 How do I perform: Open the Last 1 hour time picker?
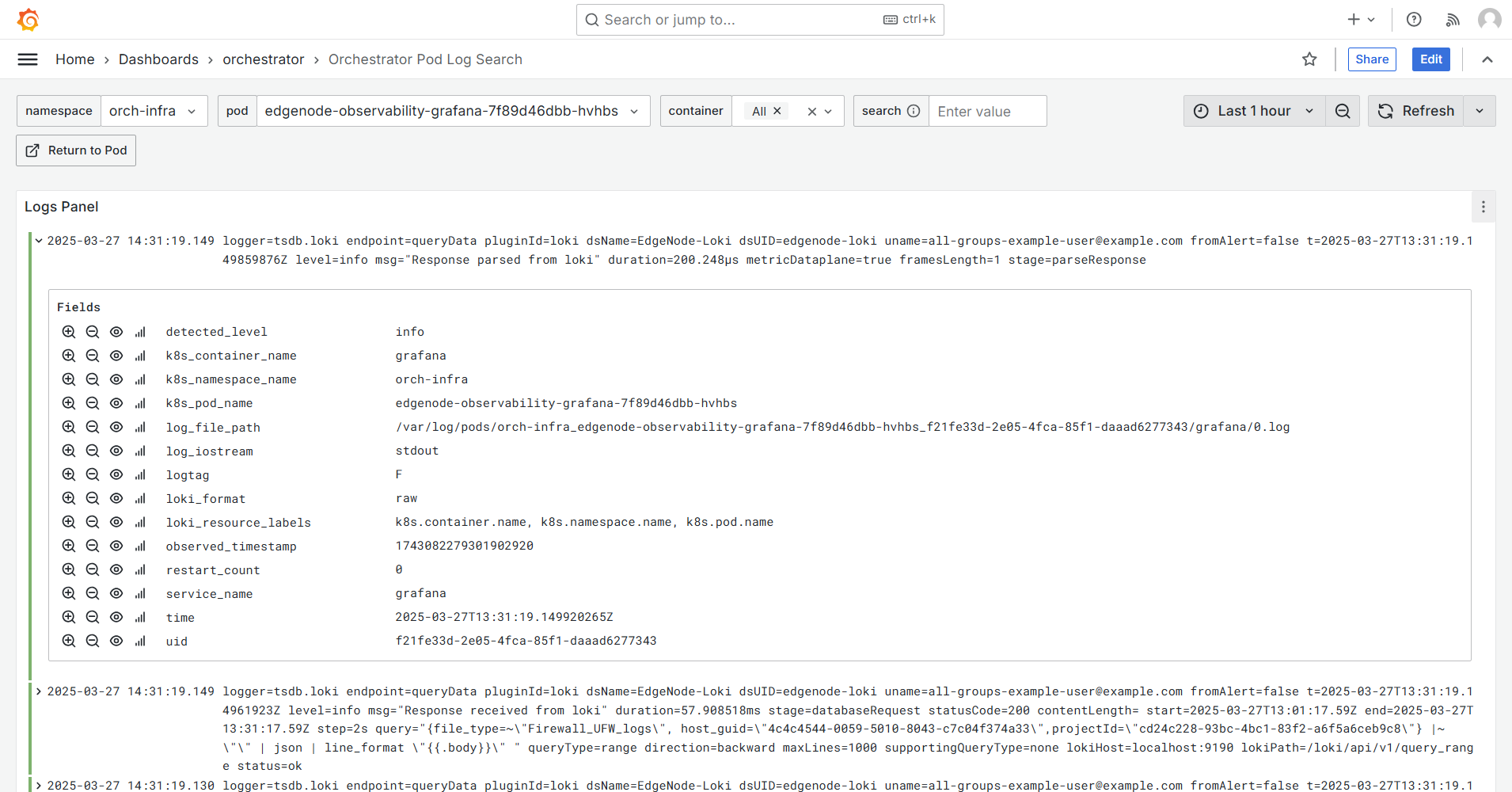point(1254,111)
